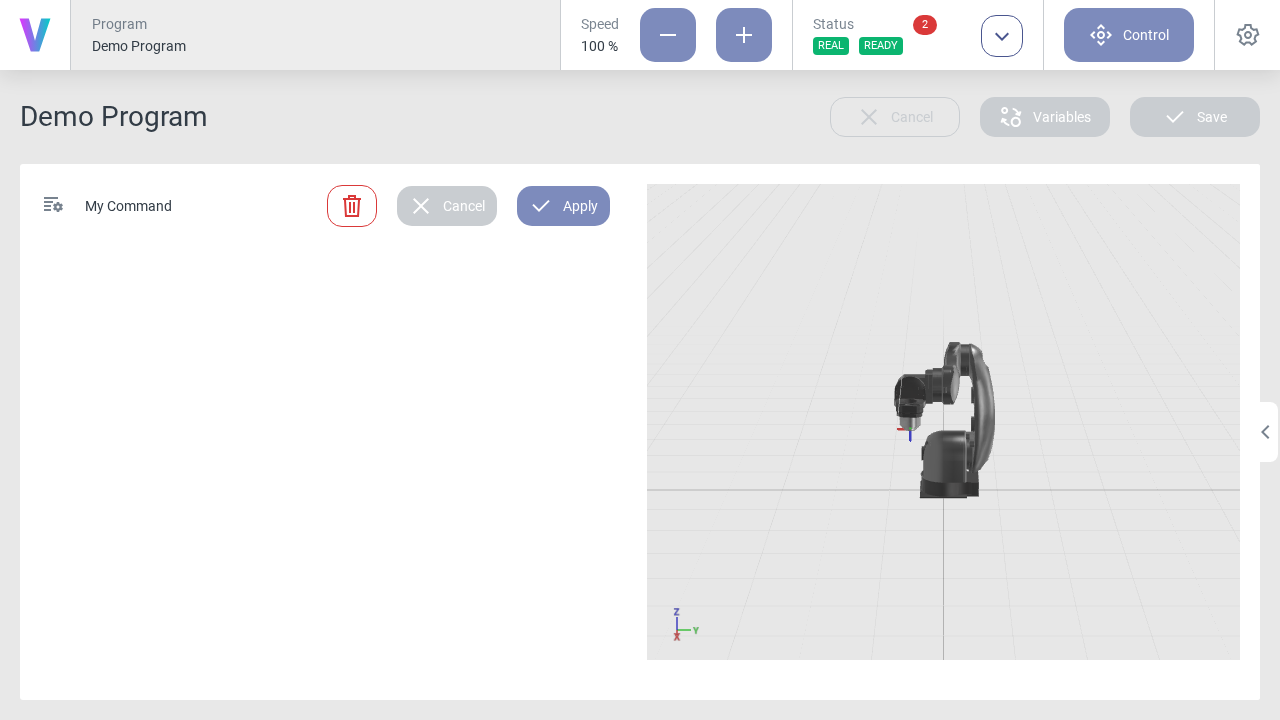Click the red notification badge showing 2
This screenshot has width=1280, height=720.
[924, 25]
